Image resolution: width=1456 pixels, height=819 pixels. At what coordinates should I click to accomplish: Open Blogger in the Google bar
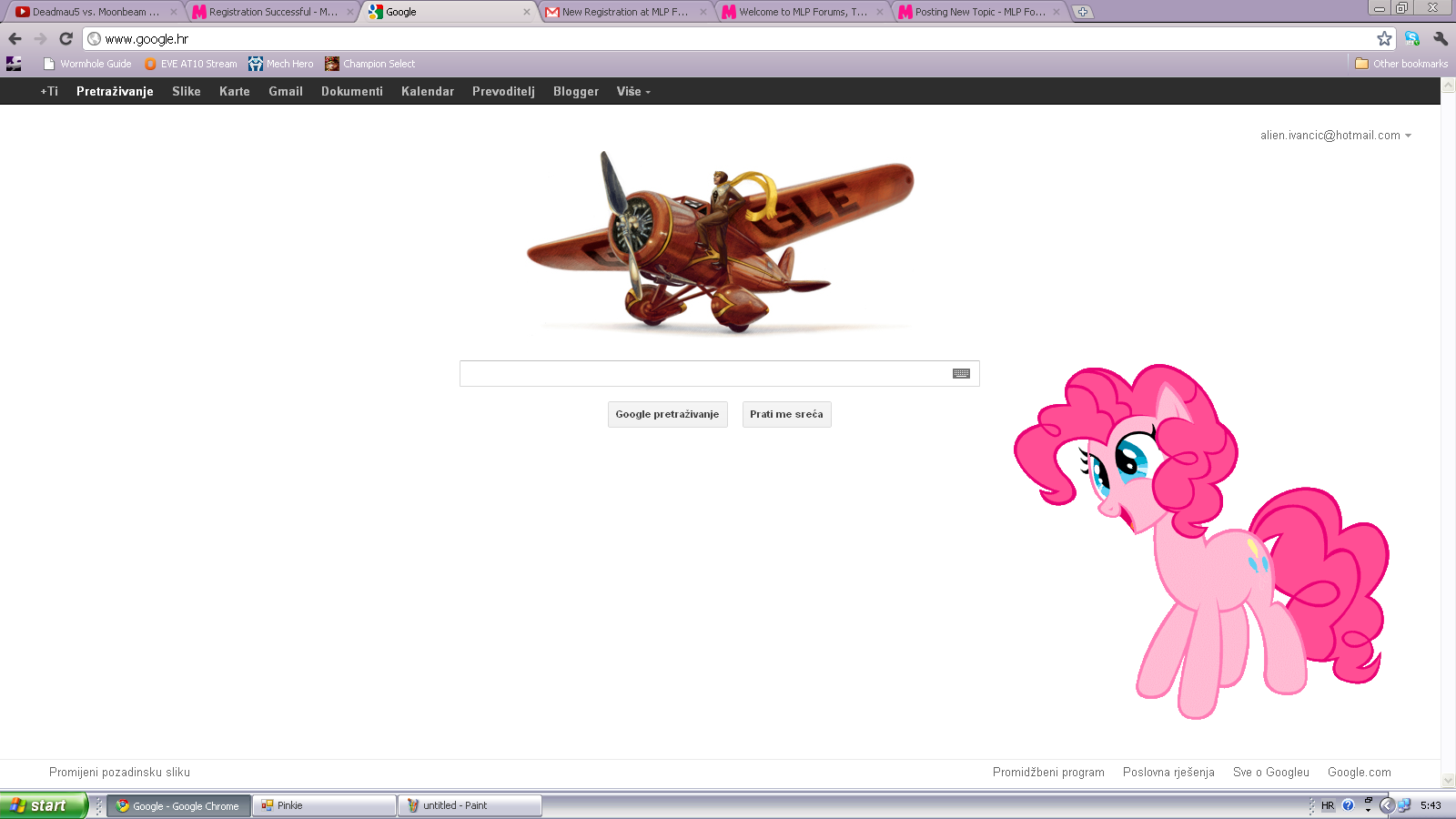click(576, 91)
